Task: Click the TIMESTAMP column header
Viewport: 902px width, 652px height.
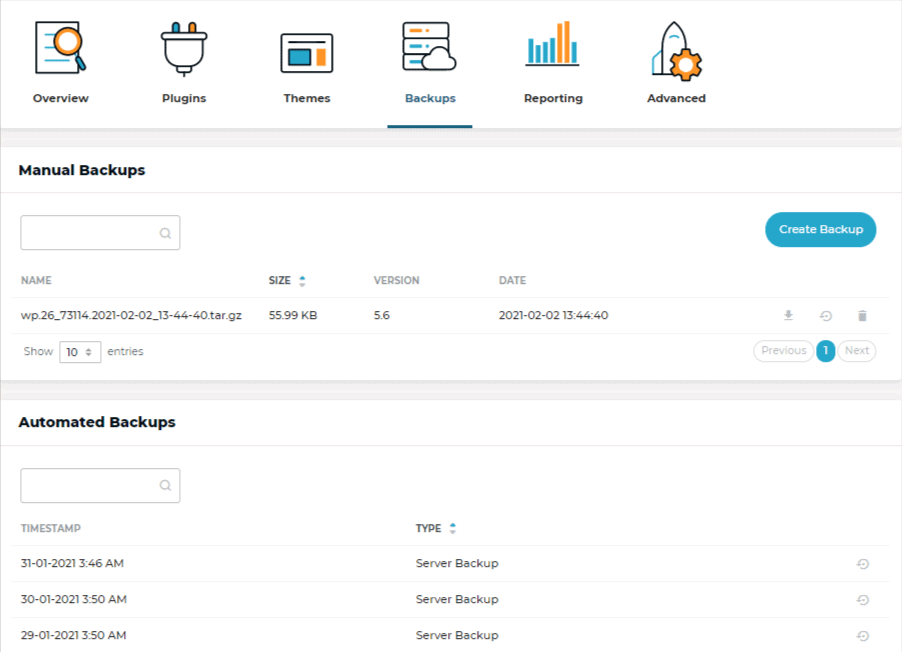Action: coord(51,528)
